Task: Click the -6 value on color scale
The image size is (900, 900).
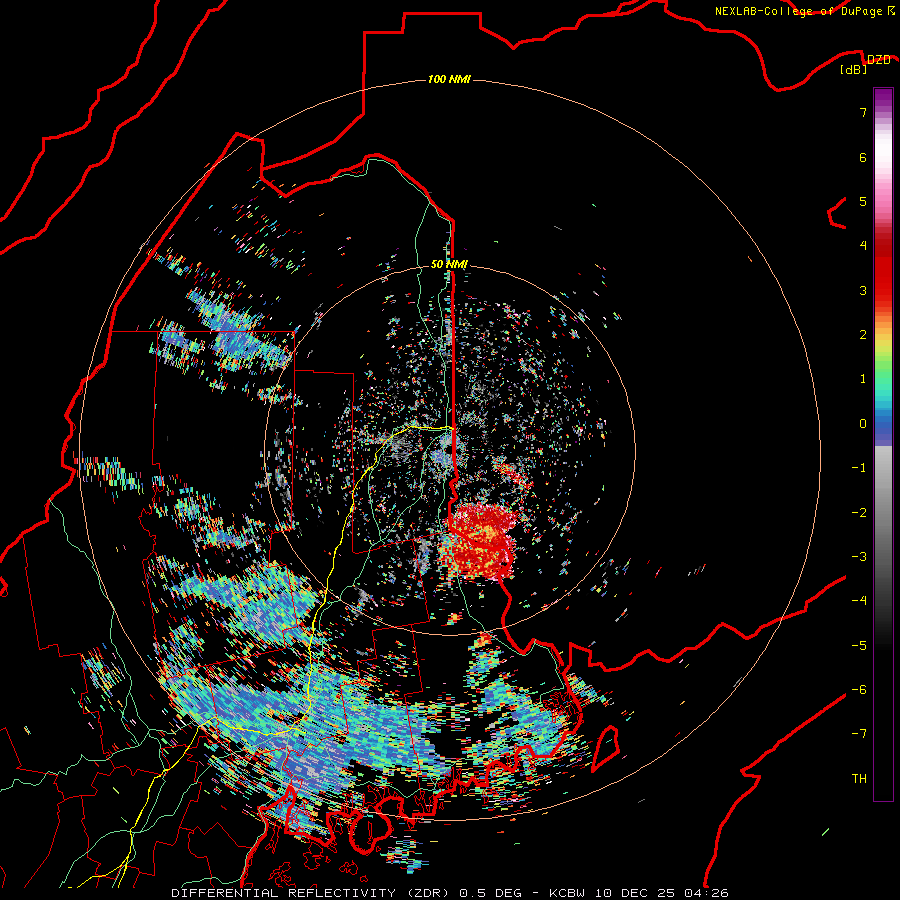Action: coord(859,690)
